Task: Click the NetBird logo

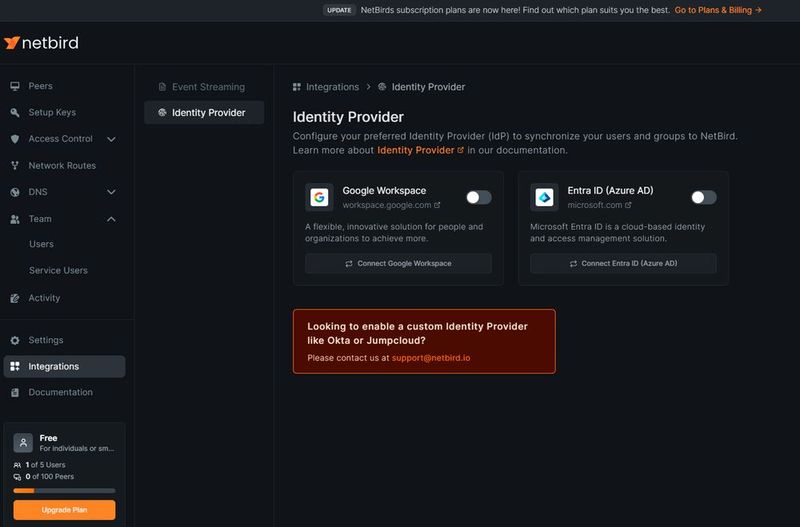Action: (41, 43)
